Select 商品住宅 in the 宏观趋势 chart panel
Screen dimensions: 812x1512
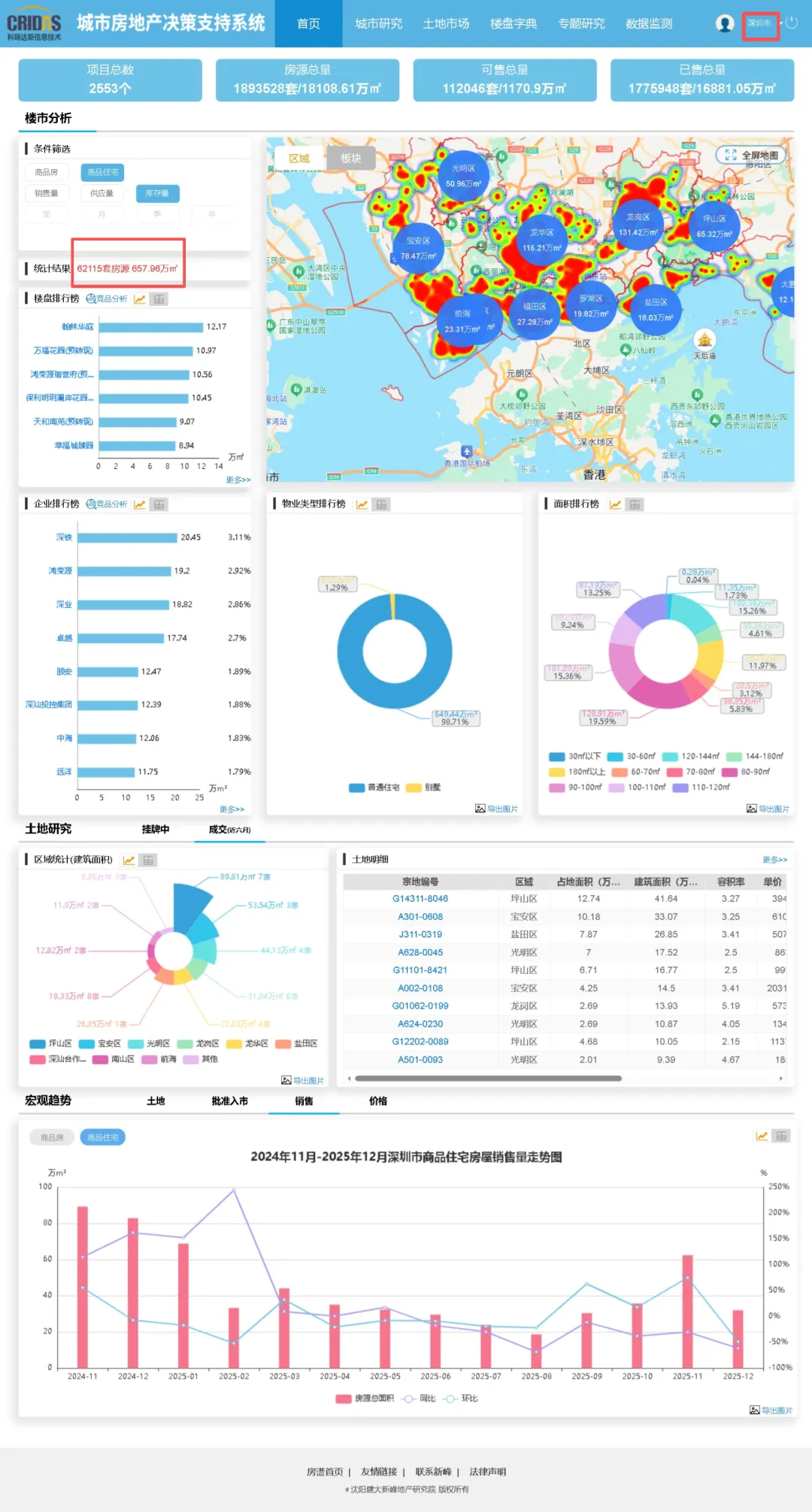(x=103, y=1137)
